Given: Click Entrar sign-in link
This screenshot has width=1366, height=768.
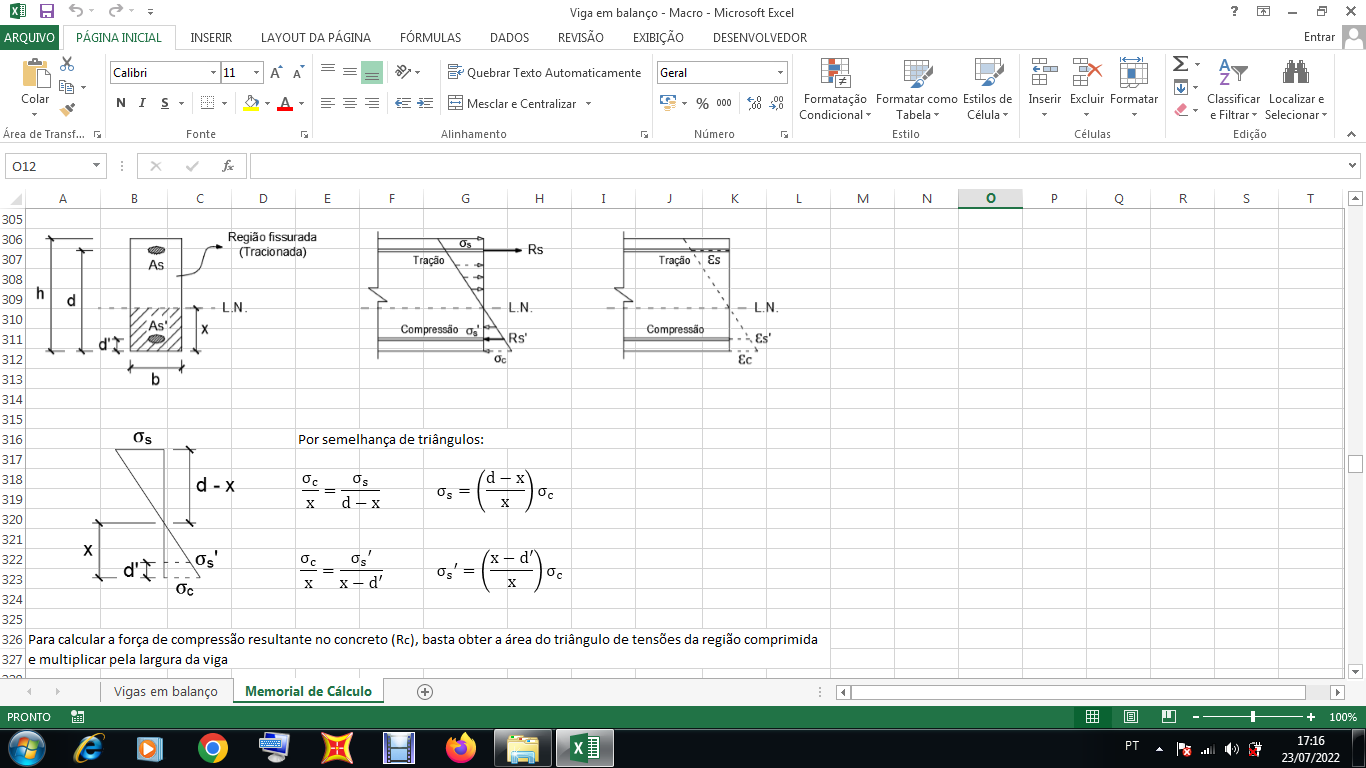Looking at the screenshot, I should (x=1319, y=37).
